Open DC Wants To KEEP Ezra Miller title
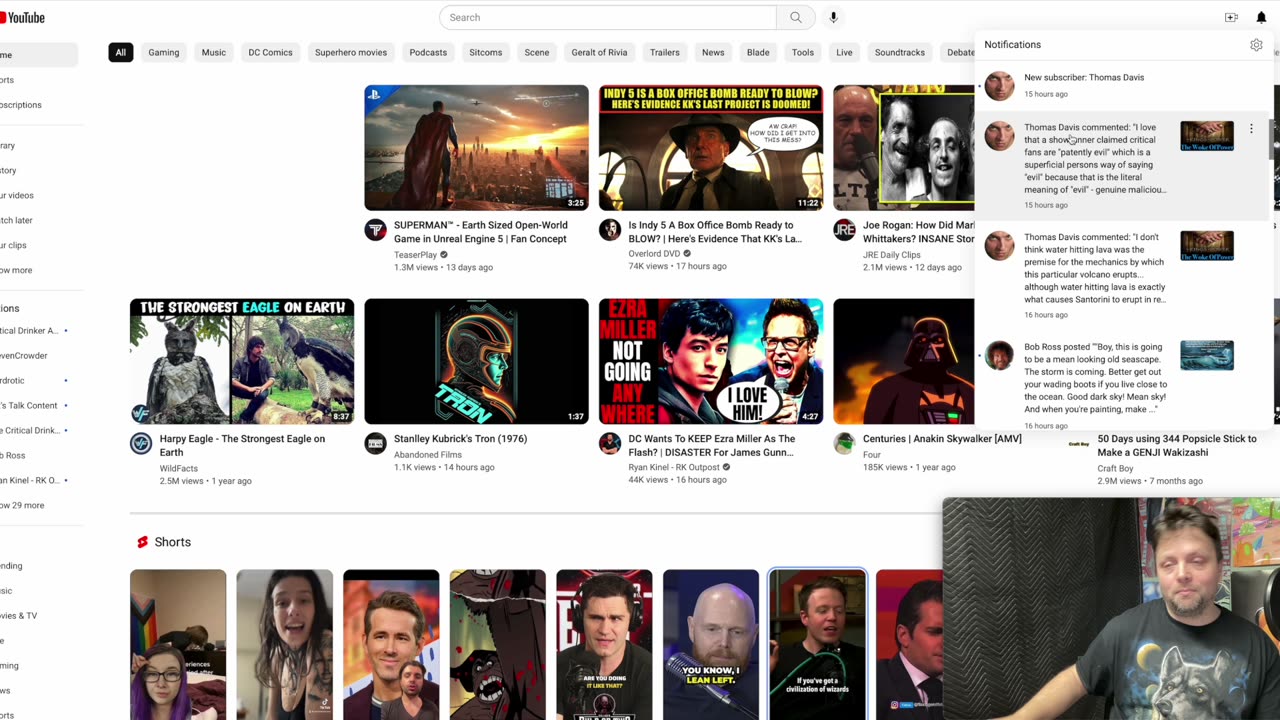This screenshot has height=720, width=1280. (712, 445)
